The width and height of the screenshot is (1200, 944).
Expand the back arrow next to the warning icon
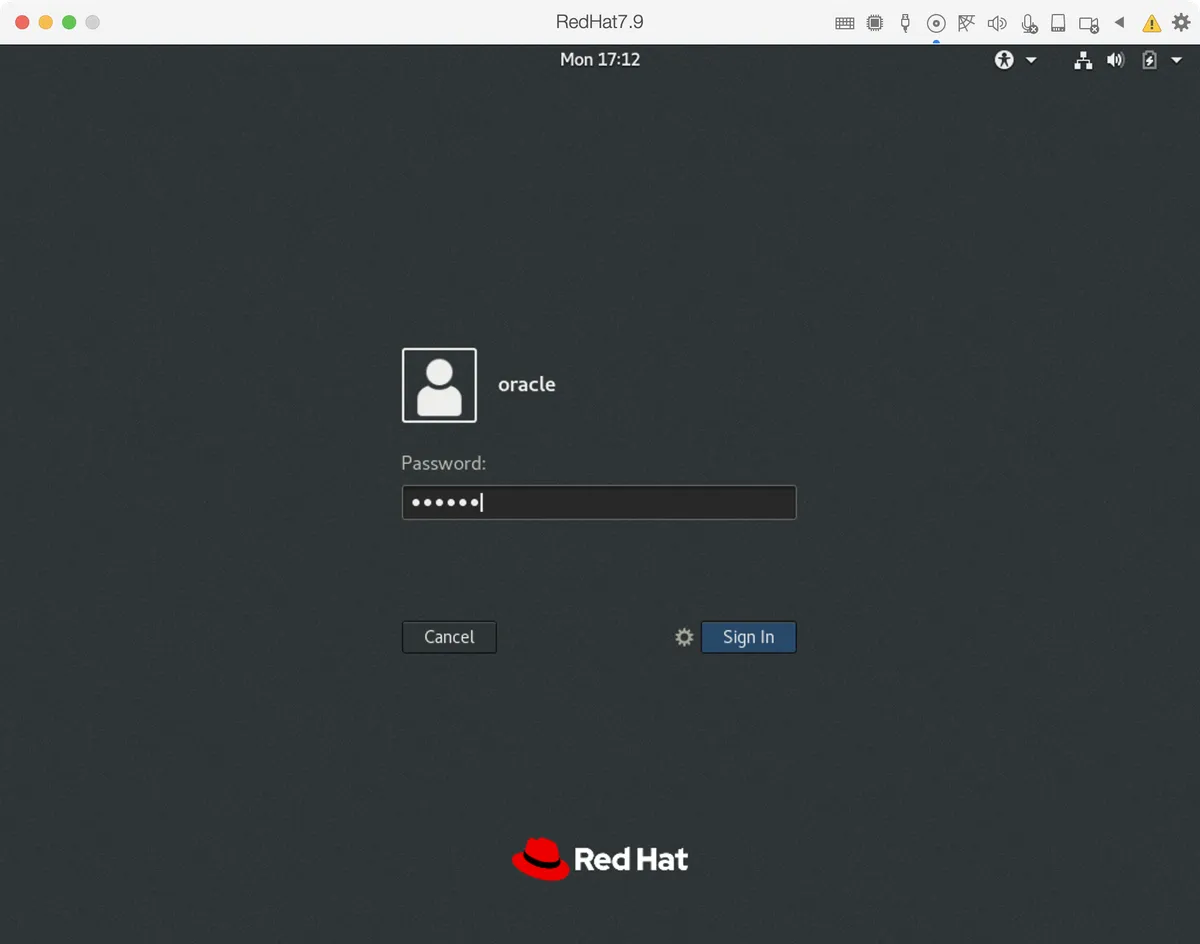point(1119,22)
